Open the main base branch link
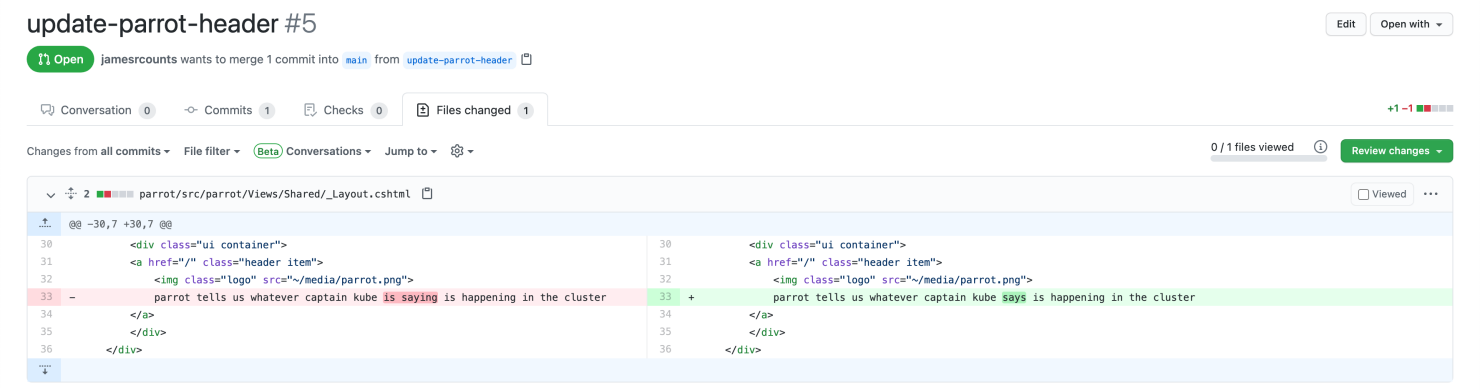This screenshot has width=1480, height=390. point(356,60)
